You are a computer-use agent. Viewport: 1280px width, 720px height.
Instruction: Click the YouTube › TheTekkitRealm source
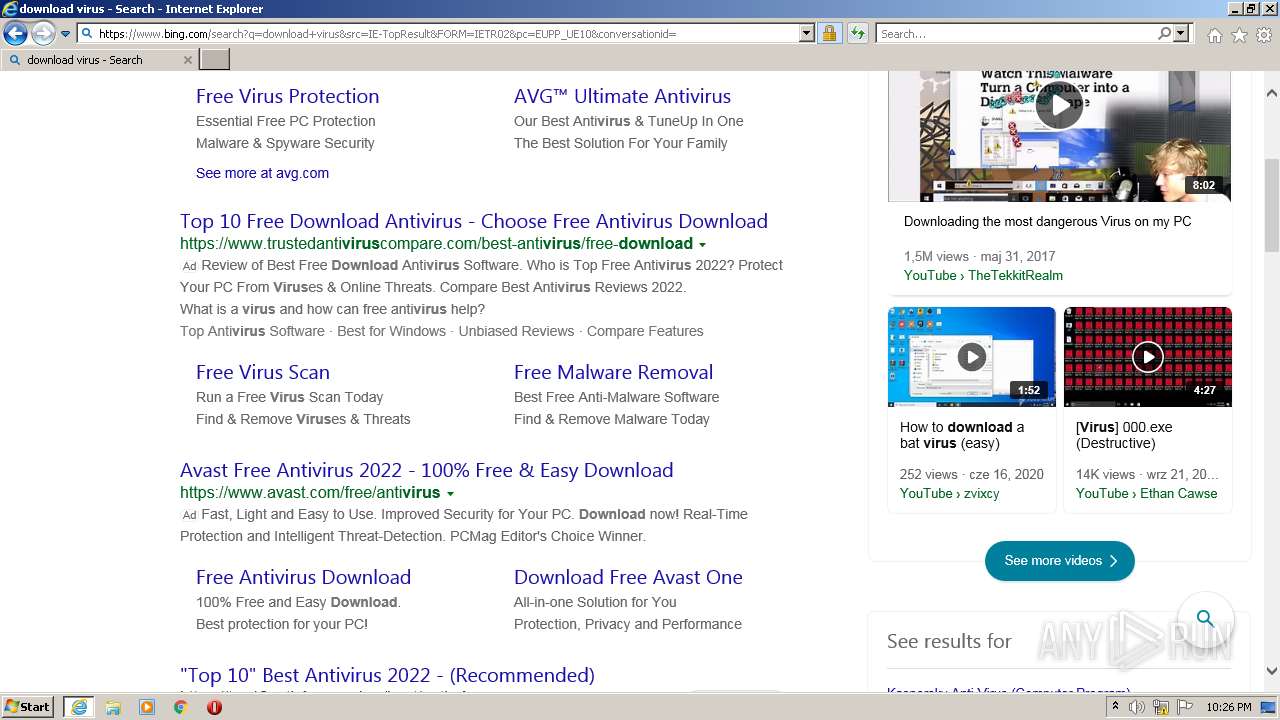[x=983, y=276]
